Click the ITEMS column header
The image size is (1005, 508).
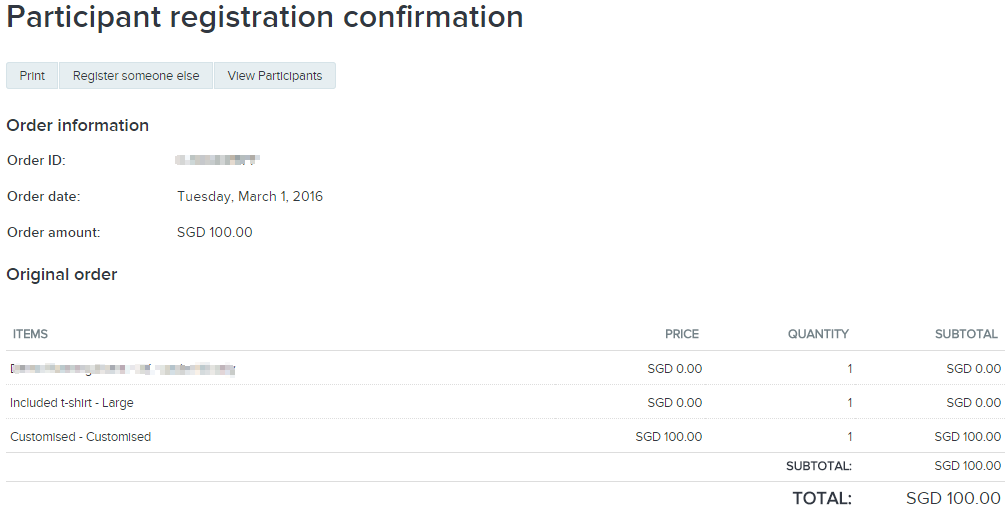30,334
